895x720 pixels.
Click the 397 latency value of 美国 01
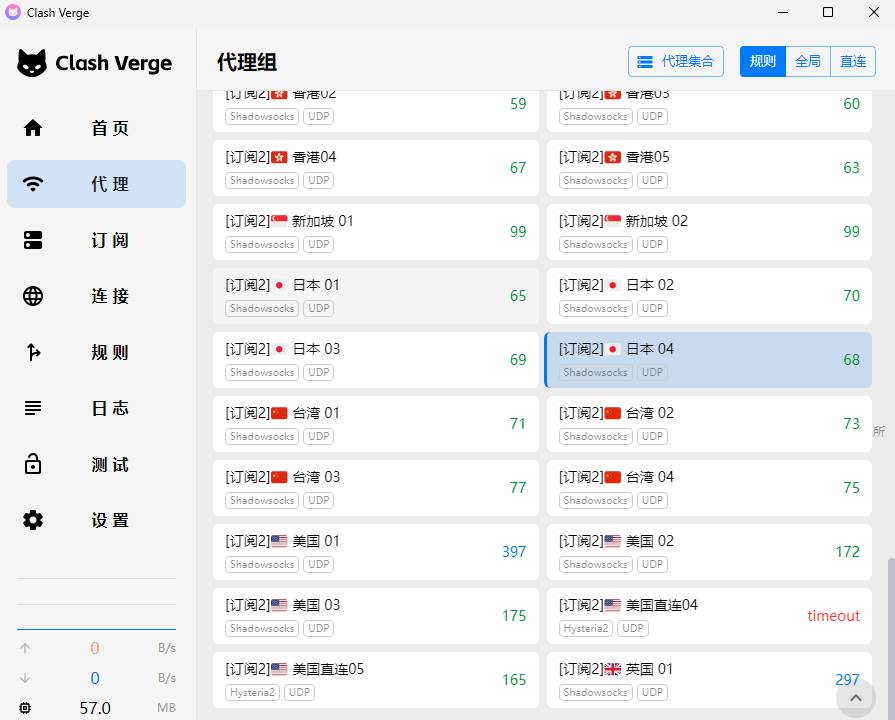pos(514,552)
